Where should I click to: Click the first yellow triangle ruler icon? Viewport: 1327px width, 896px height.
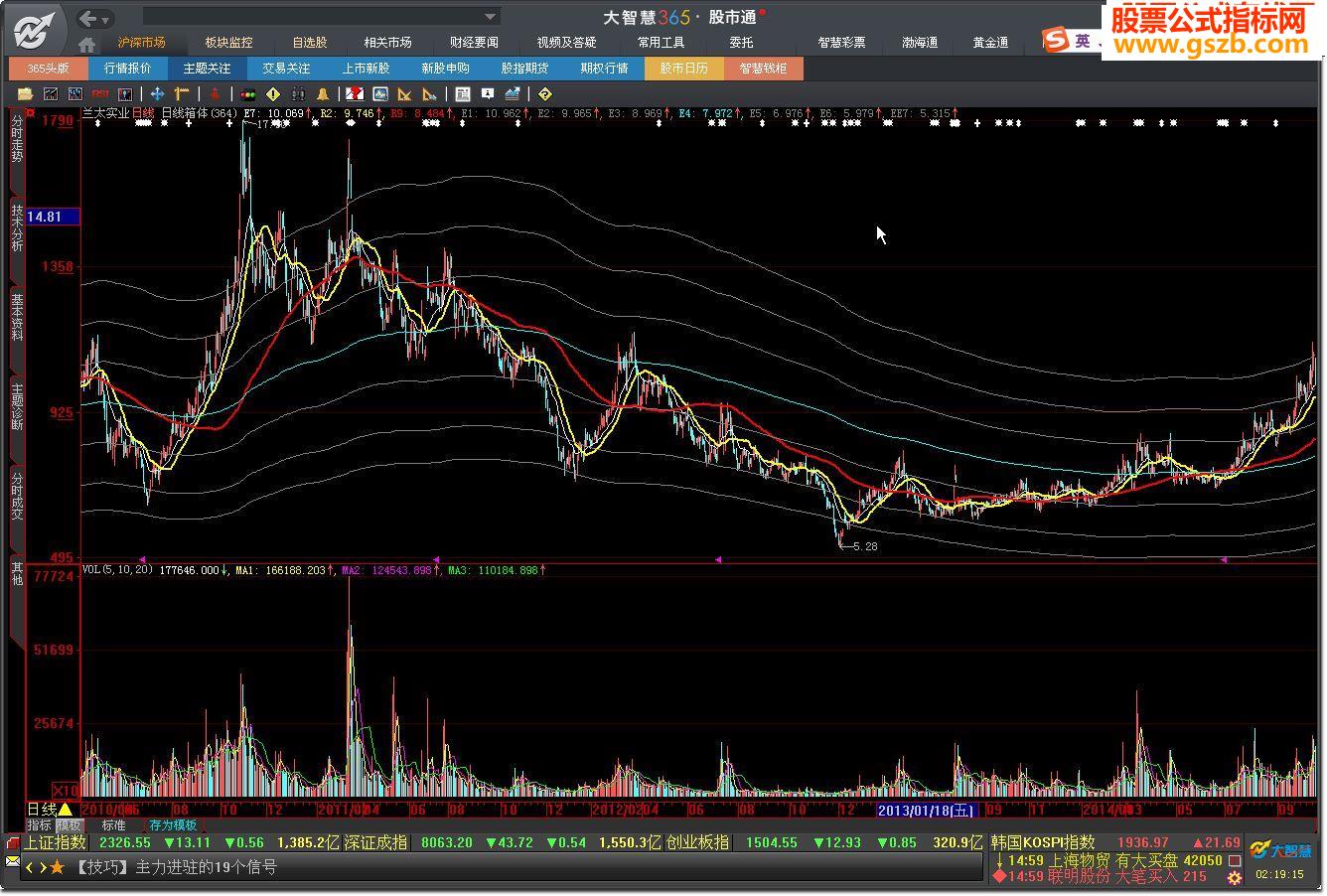(404, 94)
